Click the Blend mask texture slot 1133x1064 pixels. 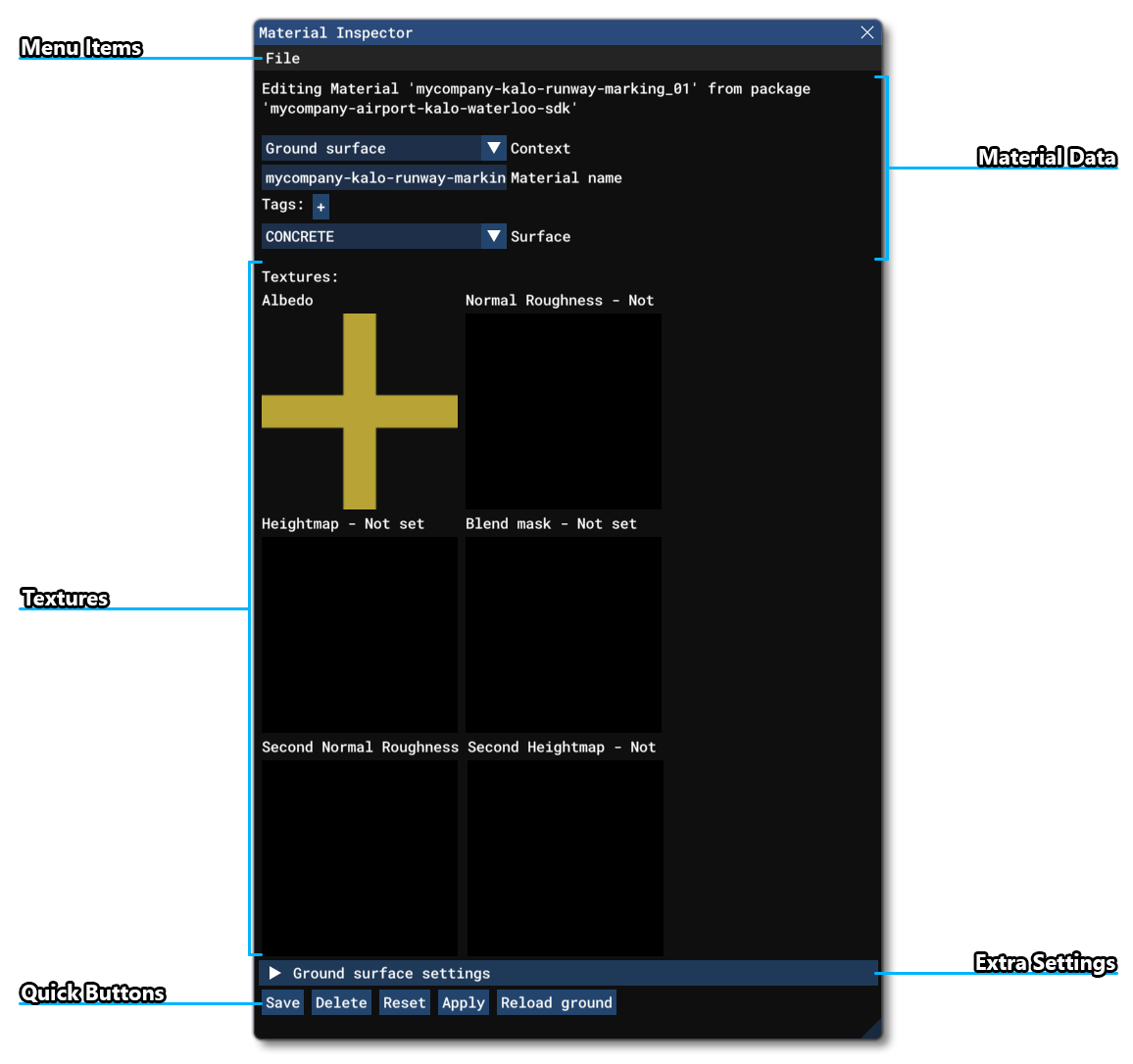563,634
